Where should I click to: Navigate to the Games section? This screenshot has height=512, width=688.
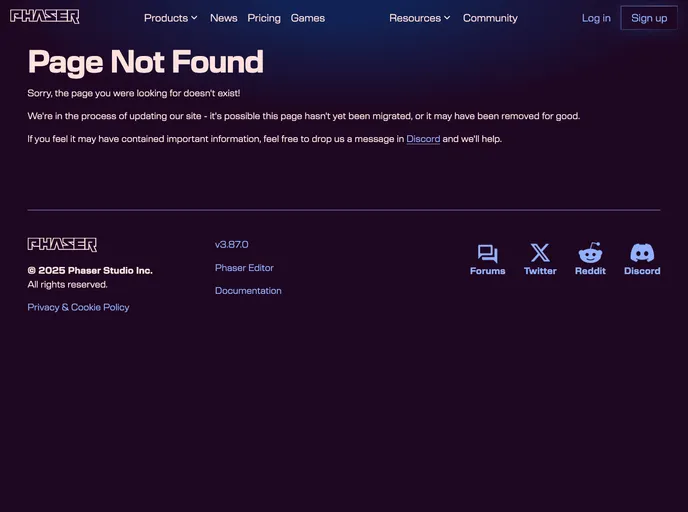point(308,18)
